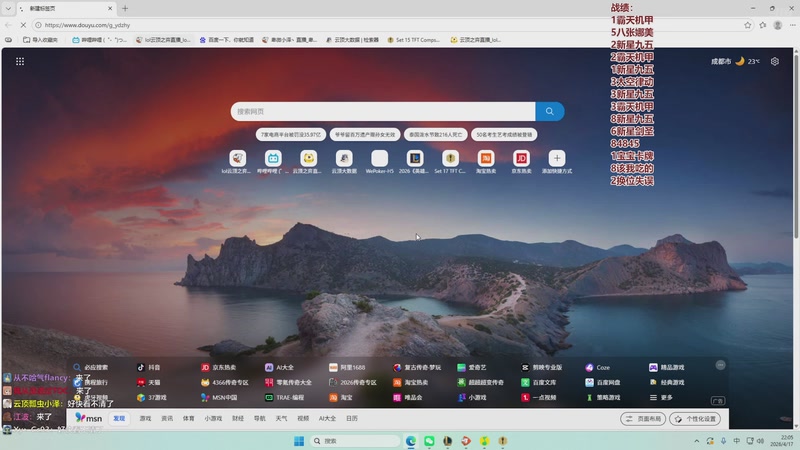Open the Bilibili quick link tile
The image size is (800, 450).
(x=273, y=159)
